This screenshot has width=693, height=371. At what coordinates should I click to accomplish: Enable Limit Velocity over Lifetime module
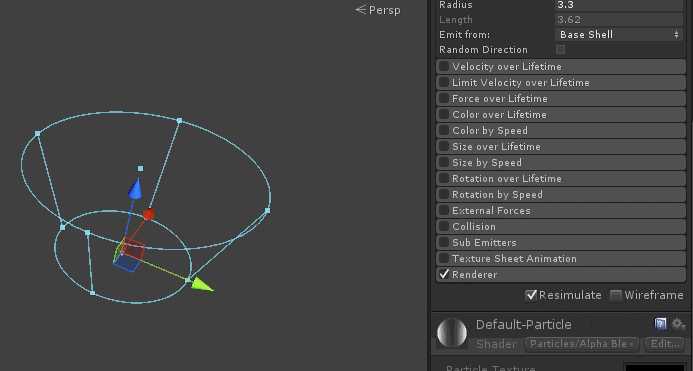click(x=443, y=83)
